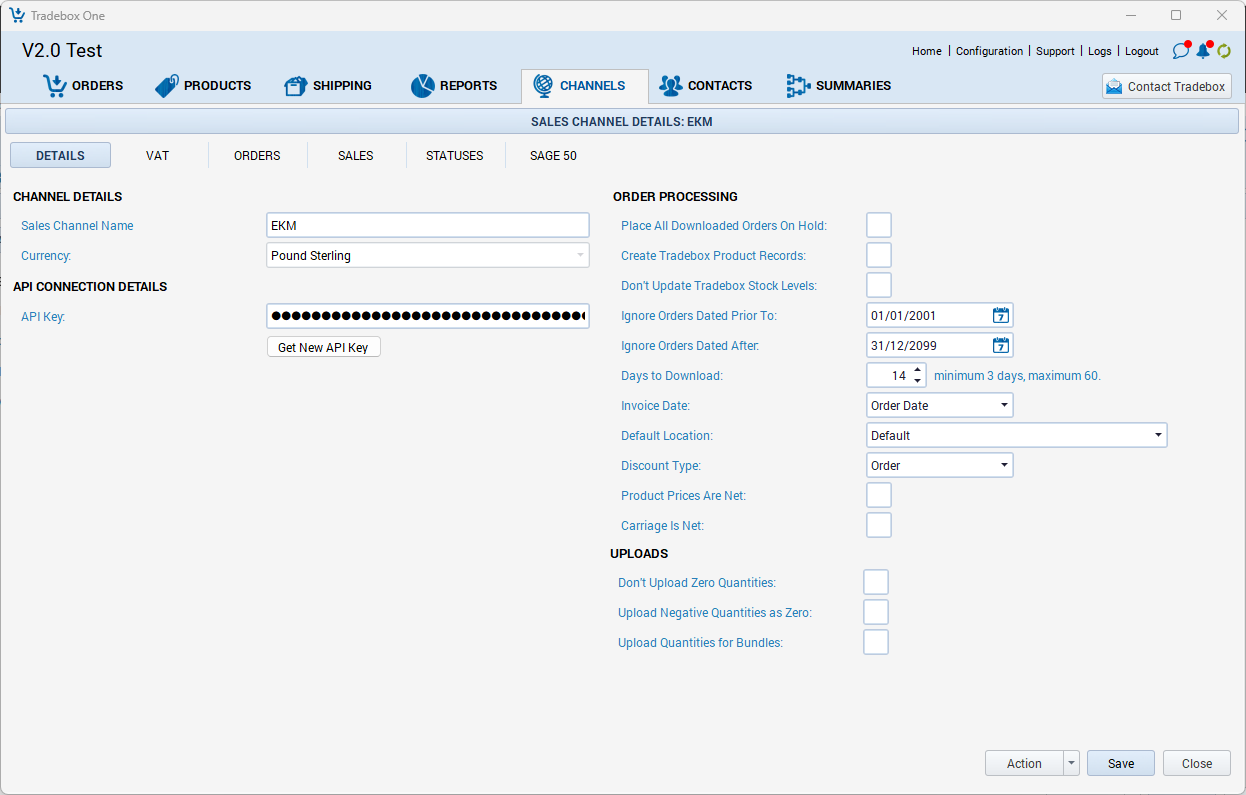The width and height of the screenshot is (1246, 795).
Task: Expand the Discount Type dropdown
Action: click(x=940, y=466)
